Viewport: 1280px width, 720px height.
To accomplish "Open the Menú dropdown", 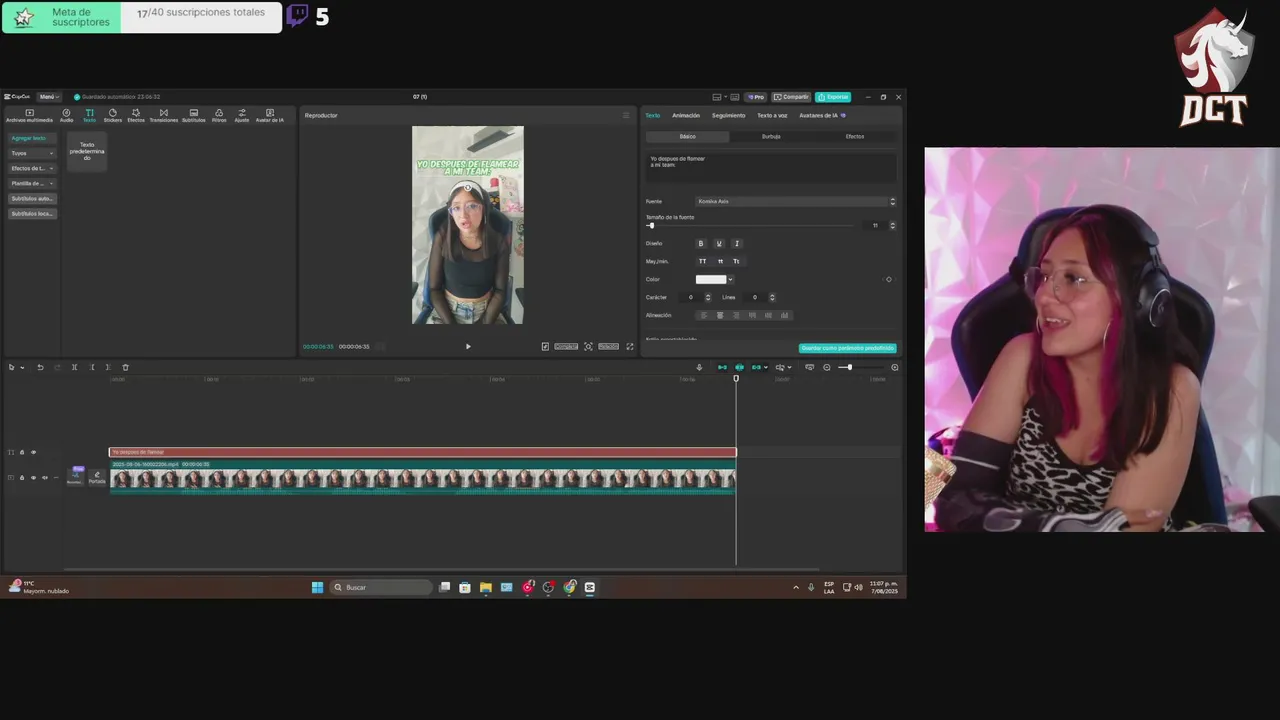I will [48, 97].
